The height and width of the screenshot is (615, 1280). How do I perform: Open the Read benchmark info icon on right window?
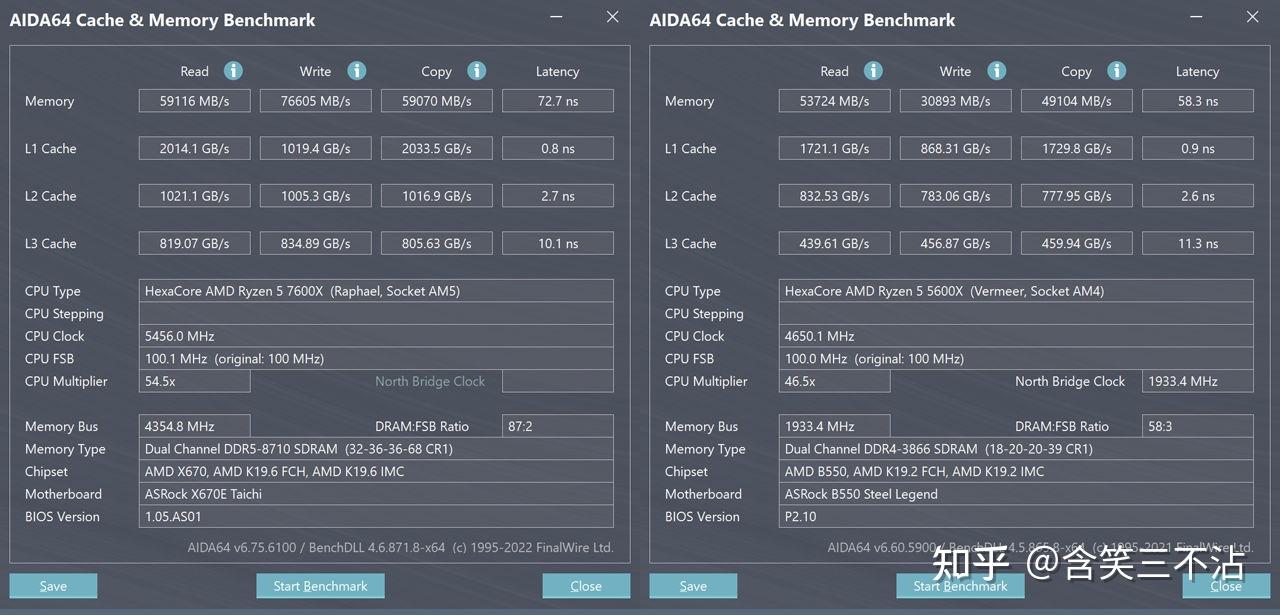(873, 71)
